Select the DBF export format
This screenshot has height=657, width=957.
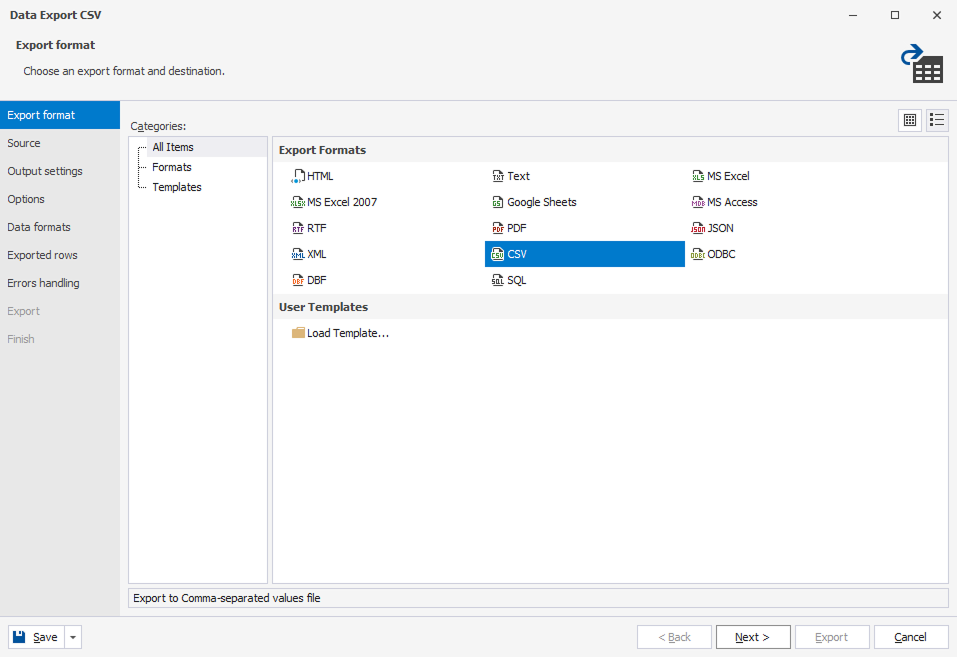[x=310, y=280]
